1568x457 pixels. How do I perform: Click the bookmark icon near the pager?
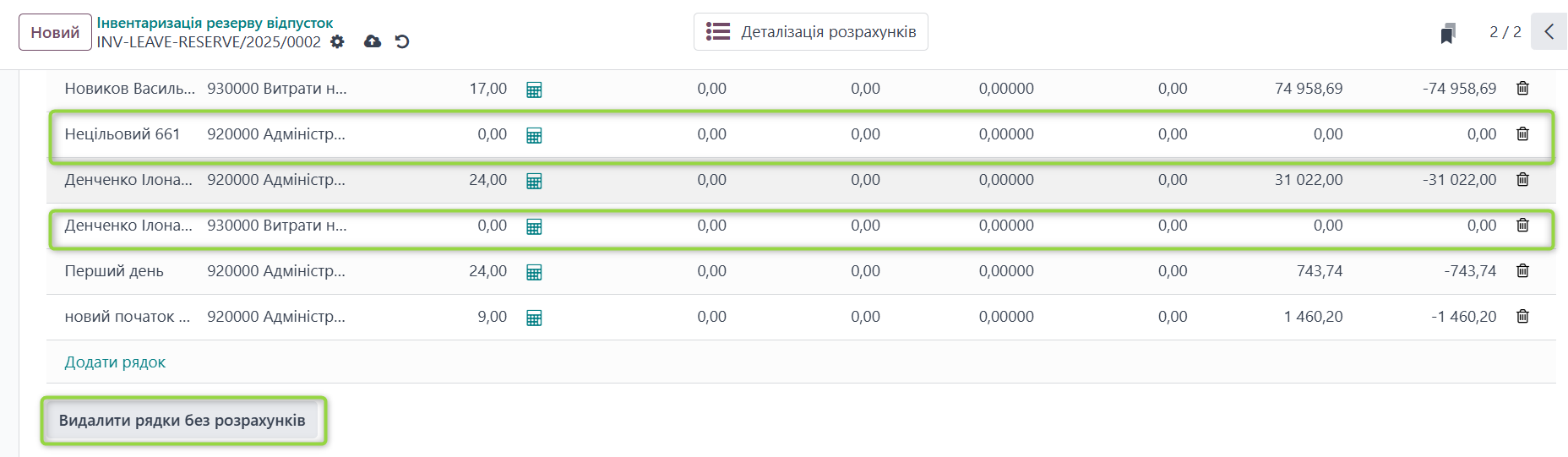point(1448,33)
